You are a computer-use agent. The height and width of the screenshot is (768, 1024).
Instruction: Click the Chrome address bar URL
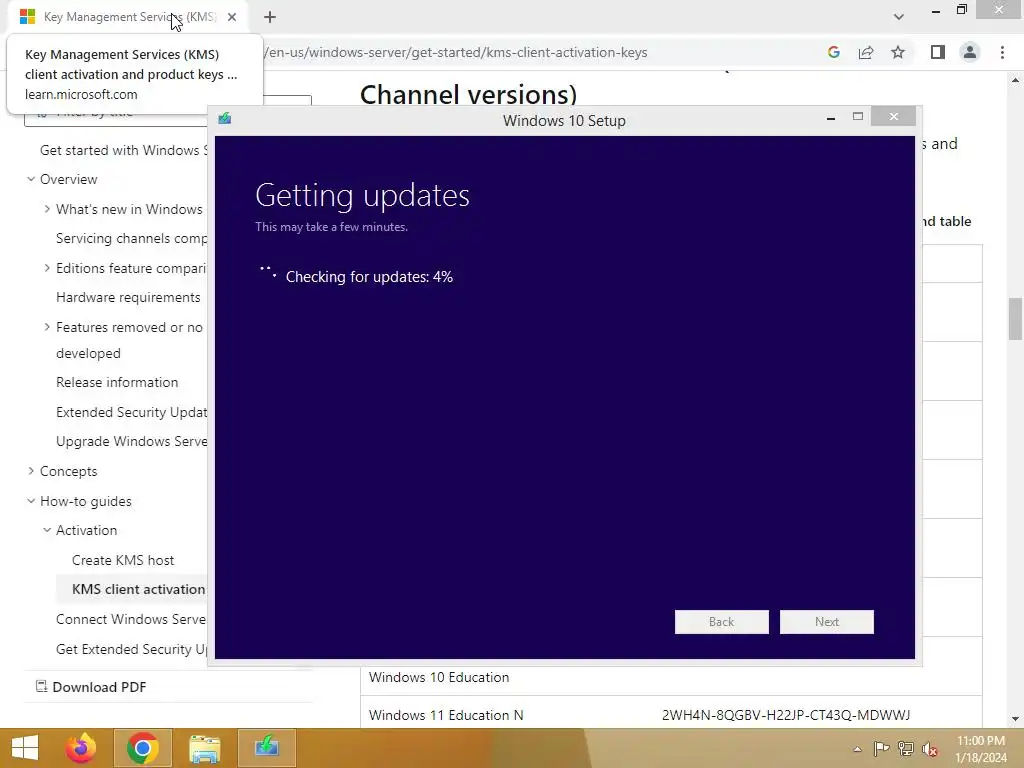point(455,52)
